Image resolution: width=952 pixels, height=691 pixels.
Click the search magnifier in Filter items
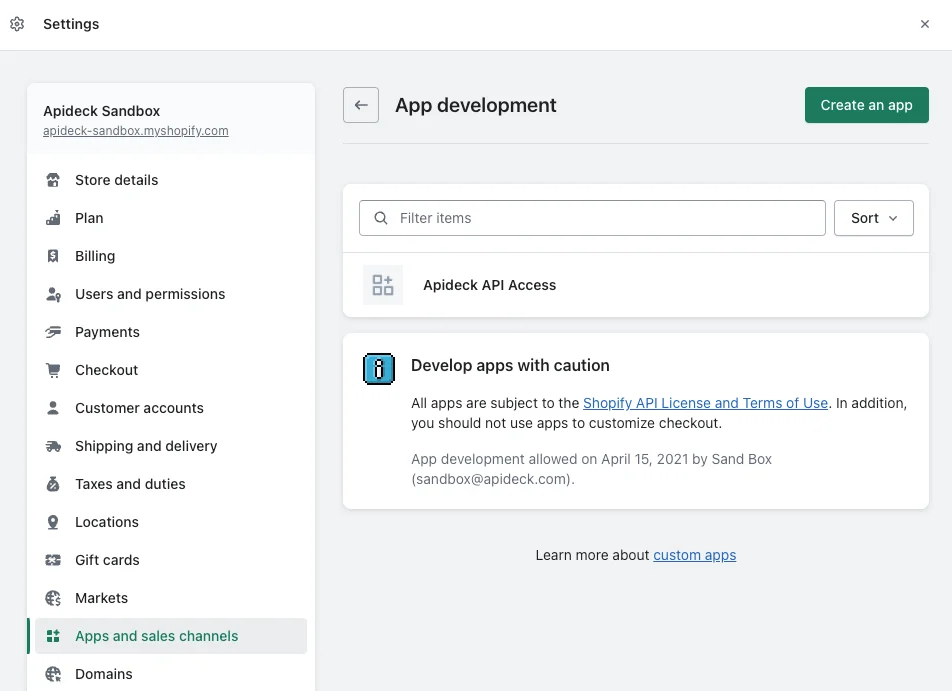tap(381, 218)
